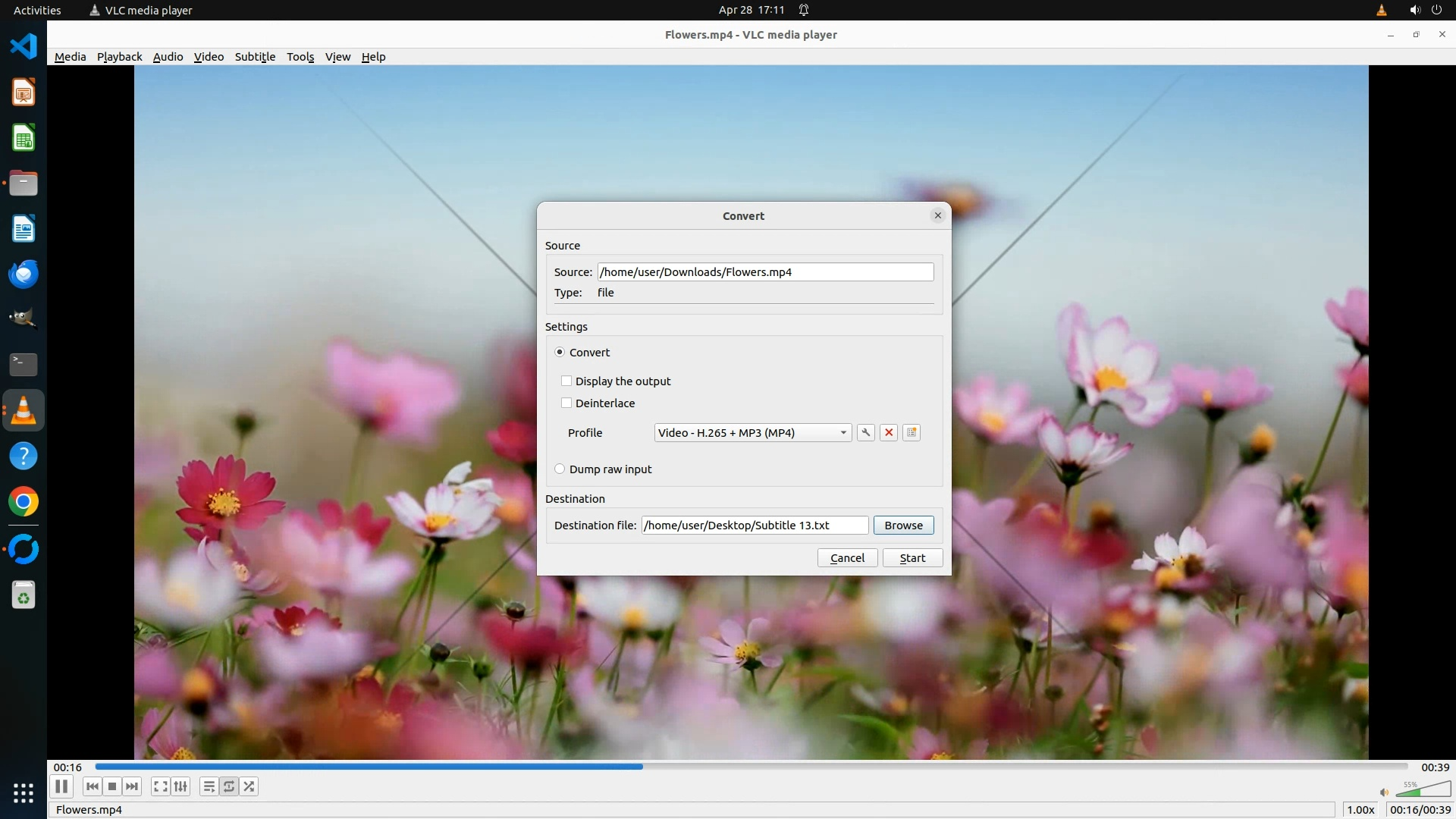Viewport: 1456px width, 819px height.
Task: Toggle the playlist view
Action: 209,786
